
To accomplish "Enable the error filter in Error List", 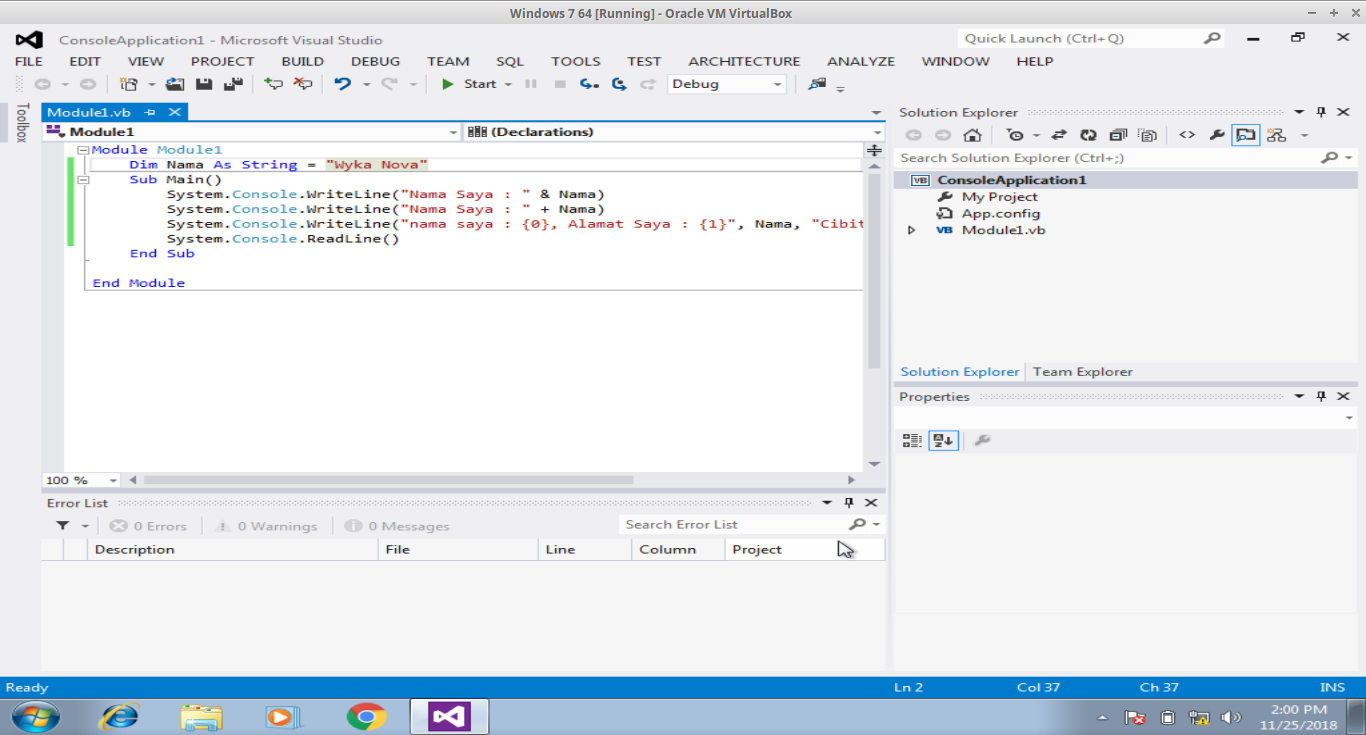I will 62,525.
